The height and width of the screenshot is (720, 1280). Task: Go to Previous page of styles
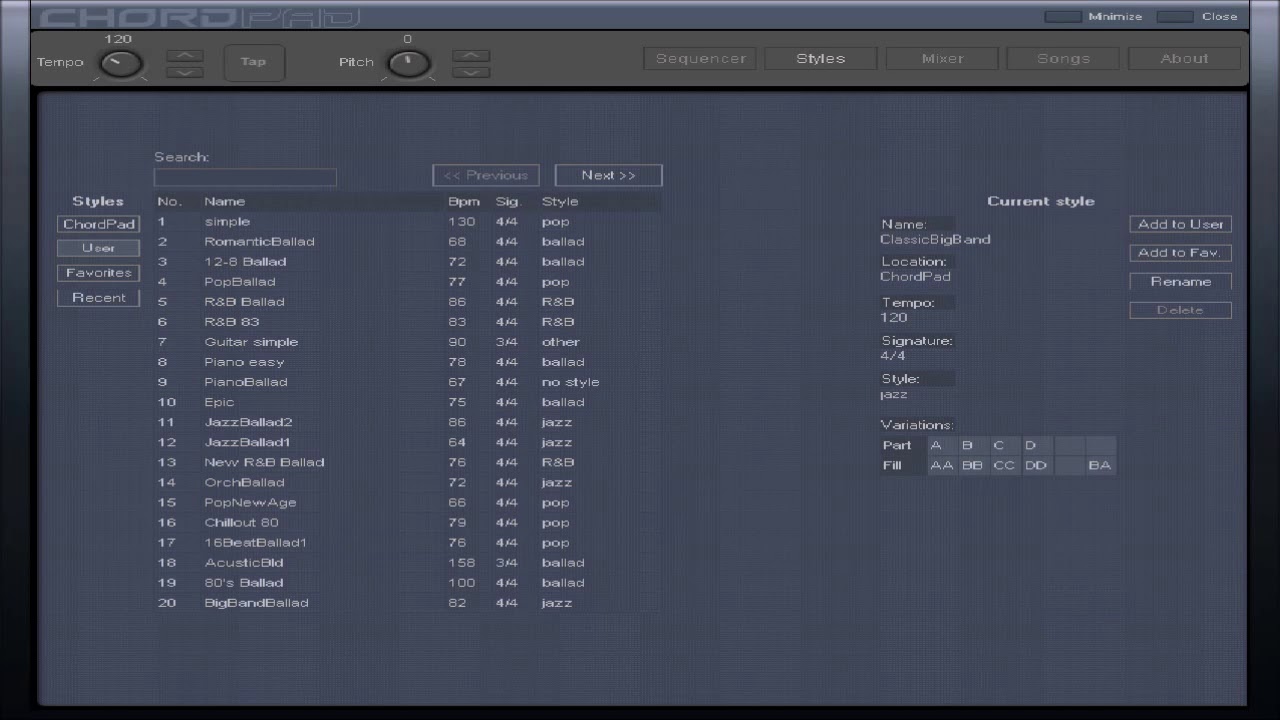pyautogui.click(x=486, y=175)
